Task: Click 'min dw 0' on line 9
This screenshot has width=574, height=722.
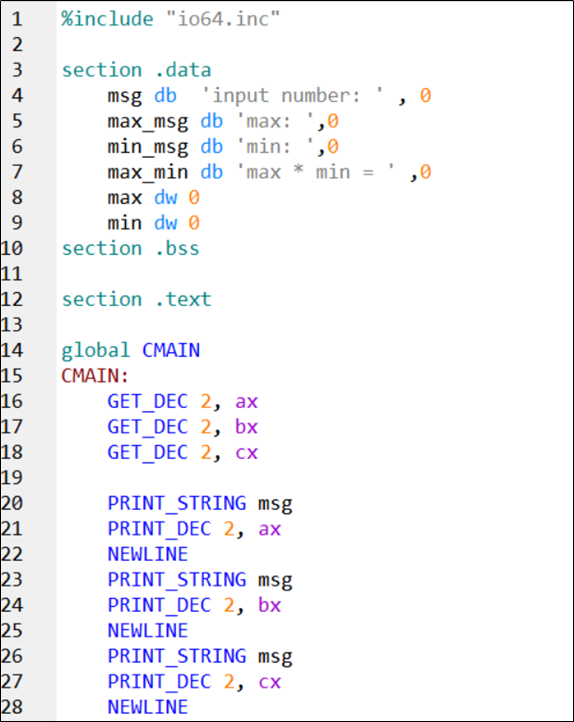Action: point(154,223)
